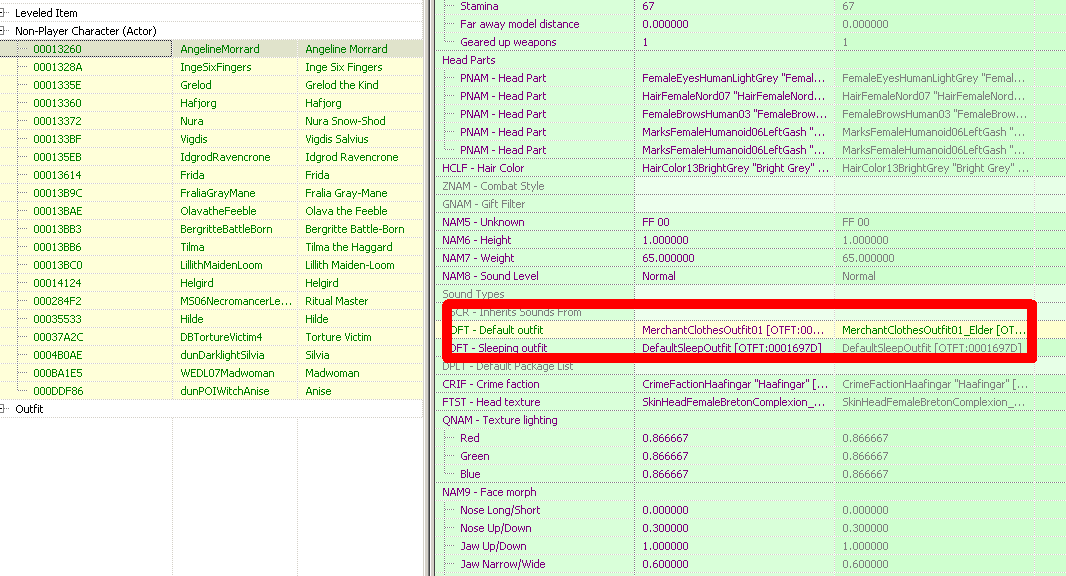The image size is (1066, 576).
Task: Select record 000BA1E5 WEDL07Madwoman
Action: 211,373
